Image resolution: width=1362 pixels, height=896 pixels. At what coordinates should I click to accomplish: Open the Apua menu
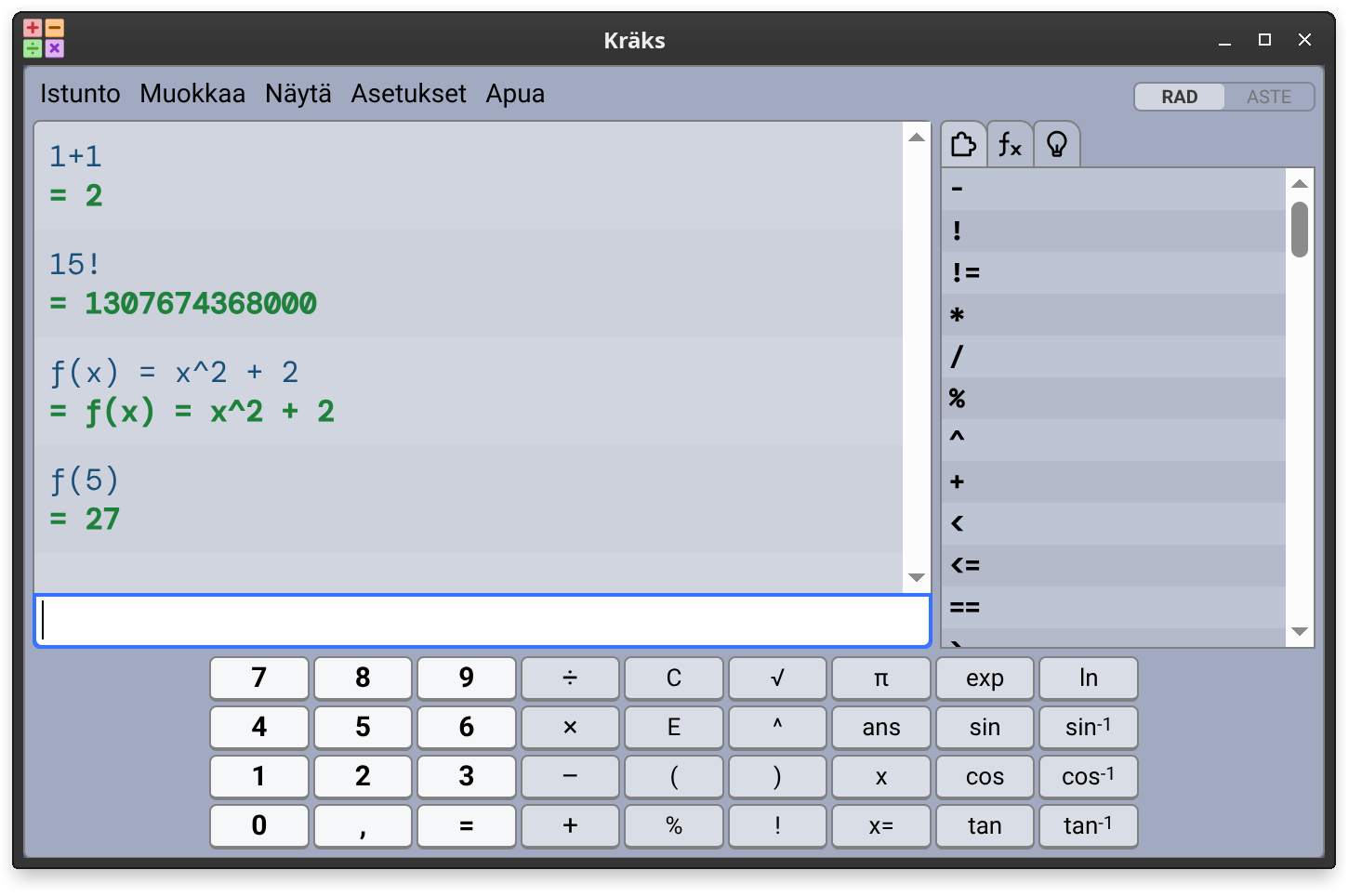coord(515,94)
